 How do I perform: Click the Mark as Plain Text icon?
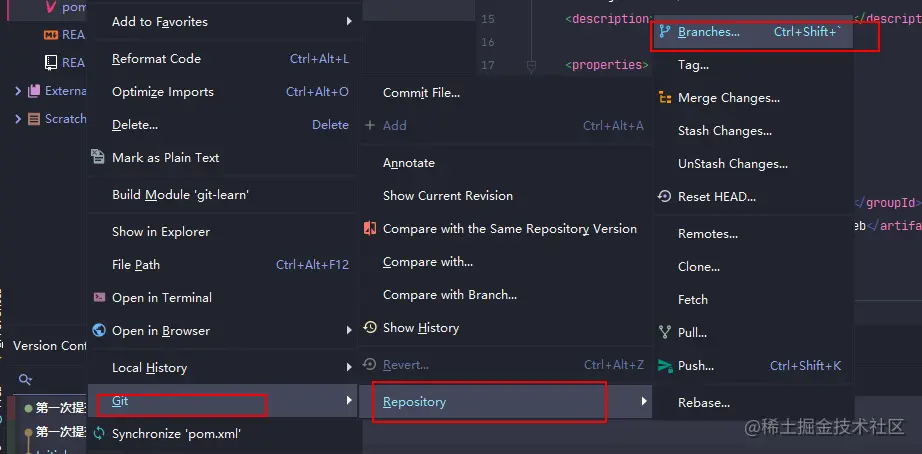[98, 156]
